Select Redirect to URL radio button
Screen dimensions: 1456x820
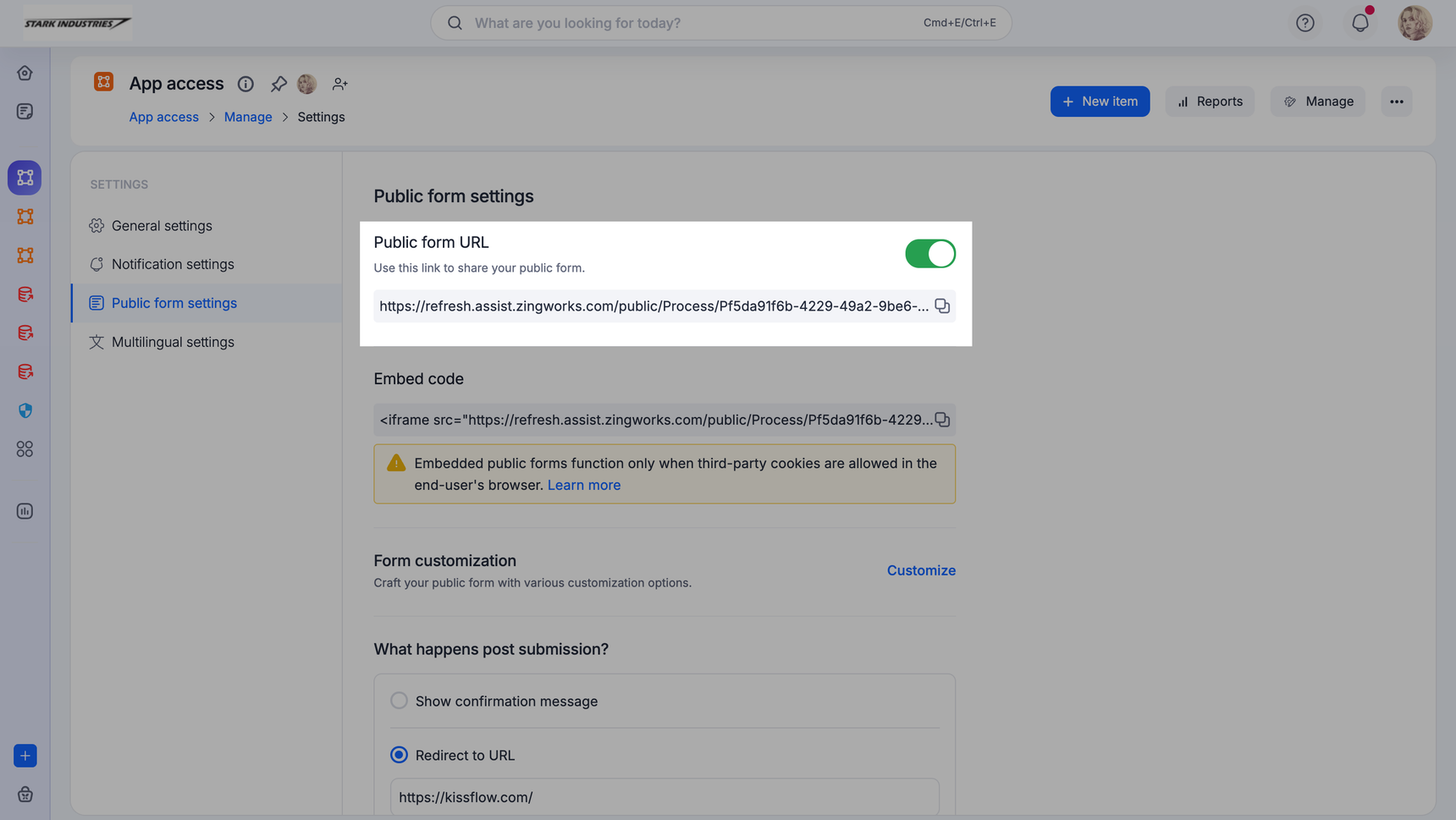click(x=399, y=755)
